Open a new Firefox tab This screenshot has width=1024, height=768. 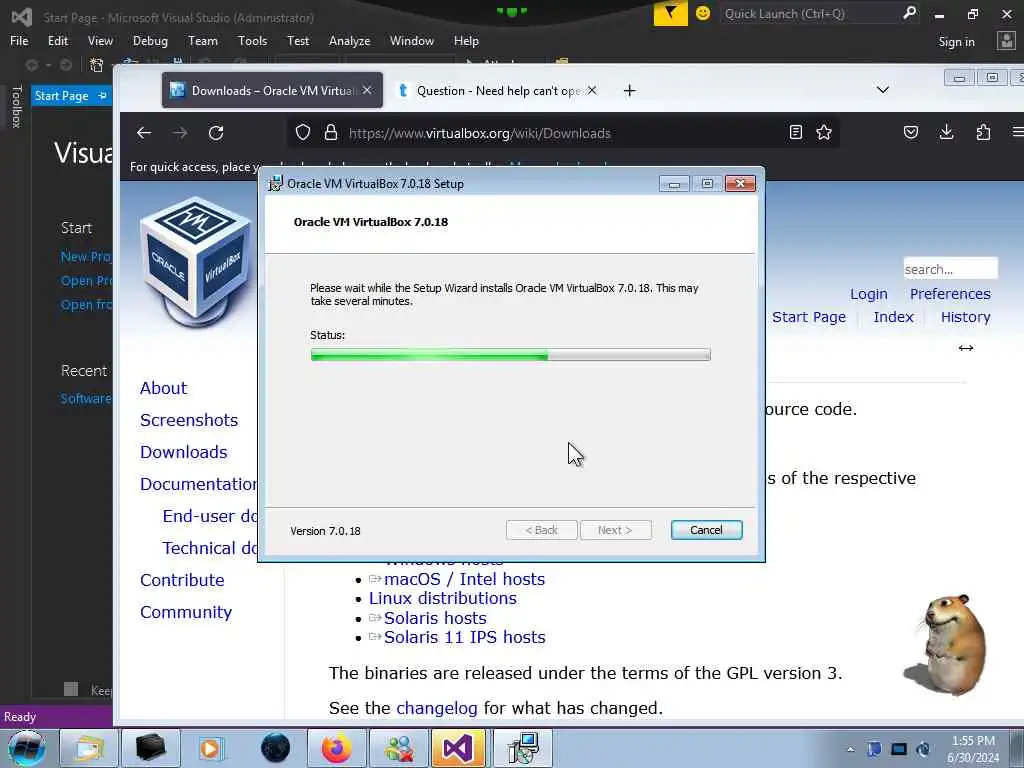pyautogui.click(x=630, y=91)
